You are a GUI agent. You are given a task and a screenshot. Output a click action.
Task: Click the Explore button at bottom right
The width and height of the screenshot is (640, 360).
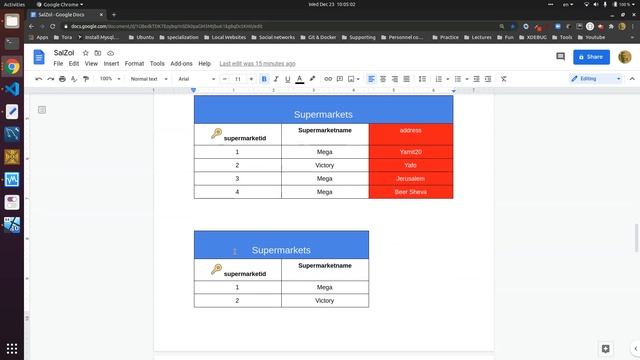point(606,349)
